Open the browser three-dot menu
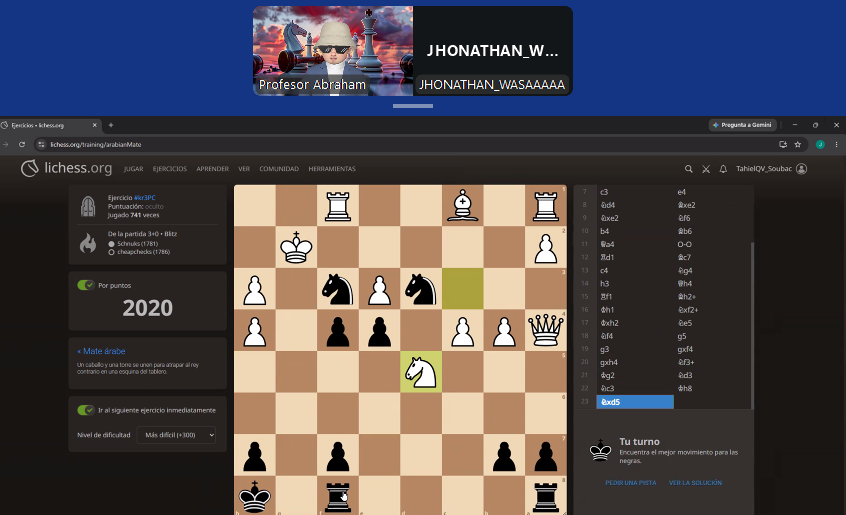 (836, 145)
